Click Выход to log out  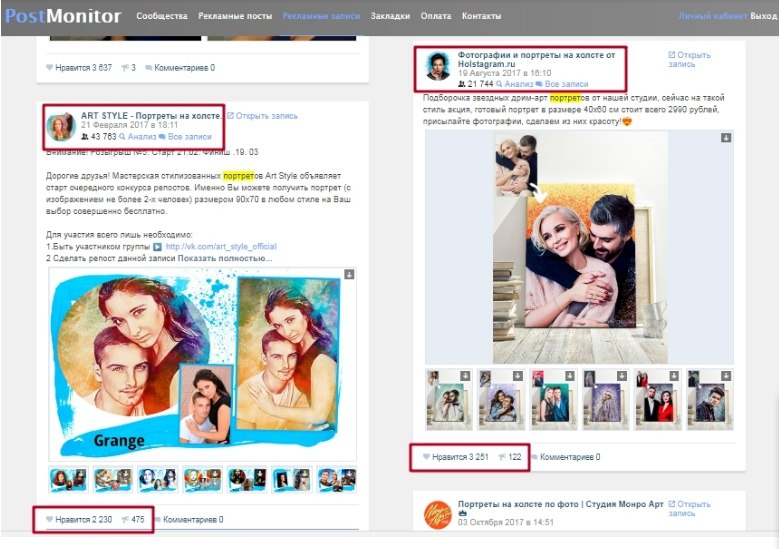point(764,16)
